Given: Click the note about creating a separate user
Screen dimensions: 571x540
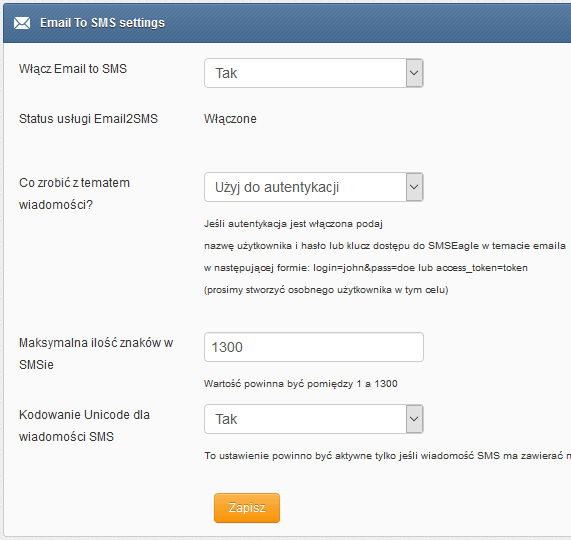Looking at the screenshot, I should point(326,290).
